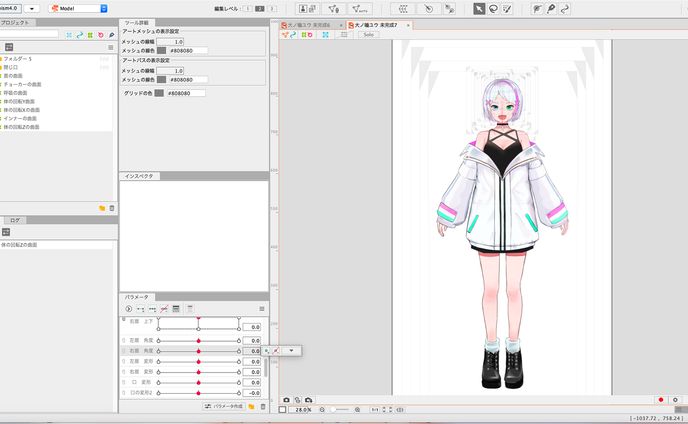The width and height of the screenshot is (688, 424).
Task: Click the red rotation icon in the project panel
Action: 101,35
